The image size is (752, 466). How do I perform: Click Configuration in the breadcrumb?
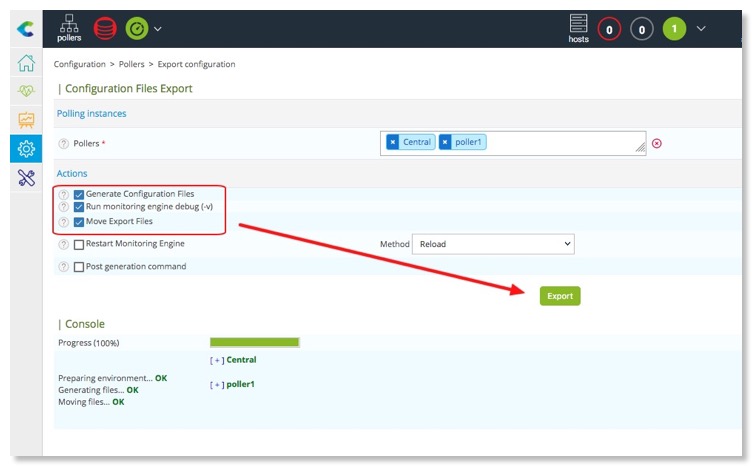pyautogui.click(x=79, y=64)
